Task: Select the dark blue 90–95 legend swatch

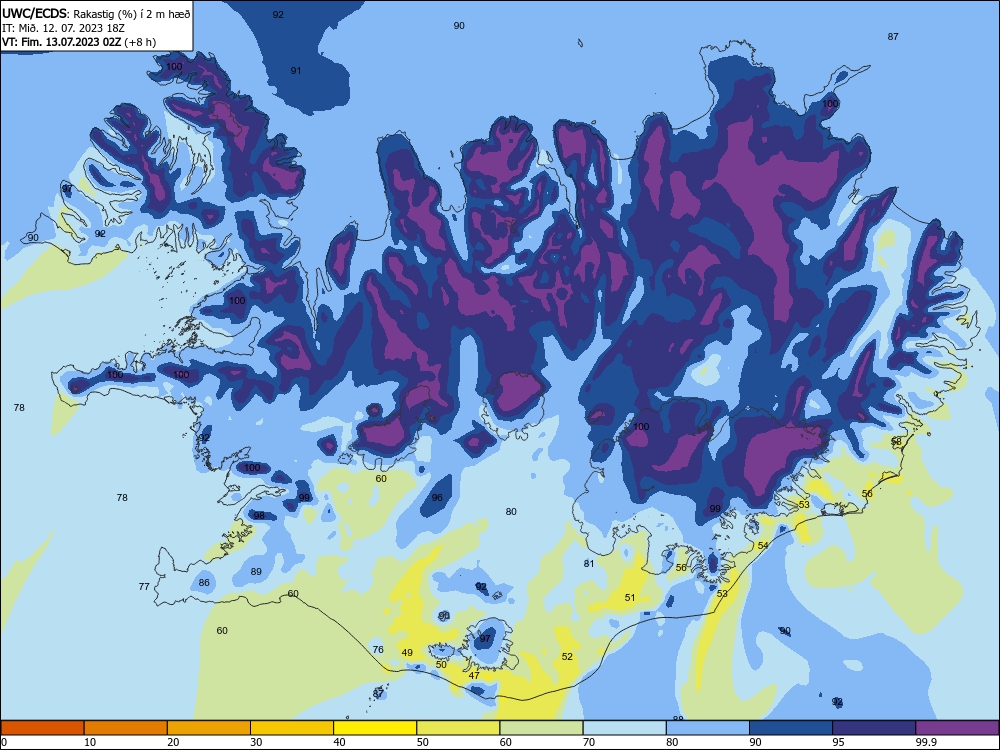Action: point(791,728)
